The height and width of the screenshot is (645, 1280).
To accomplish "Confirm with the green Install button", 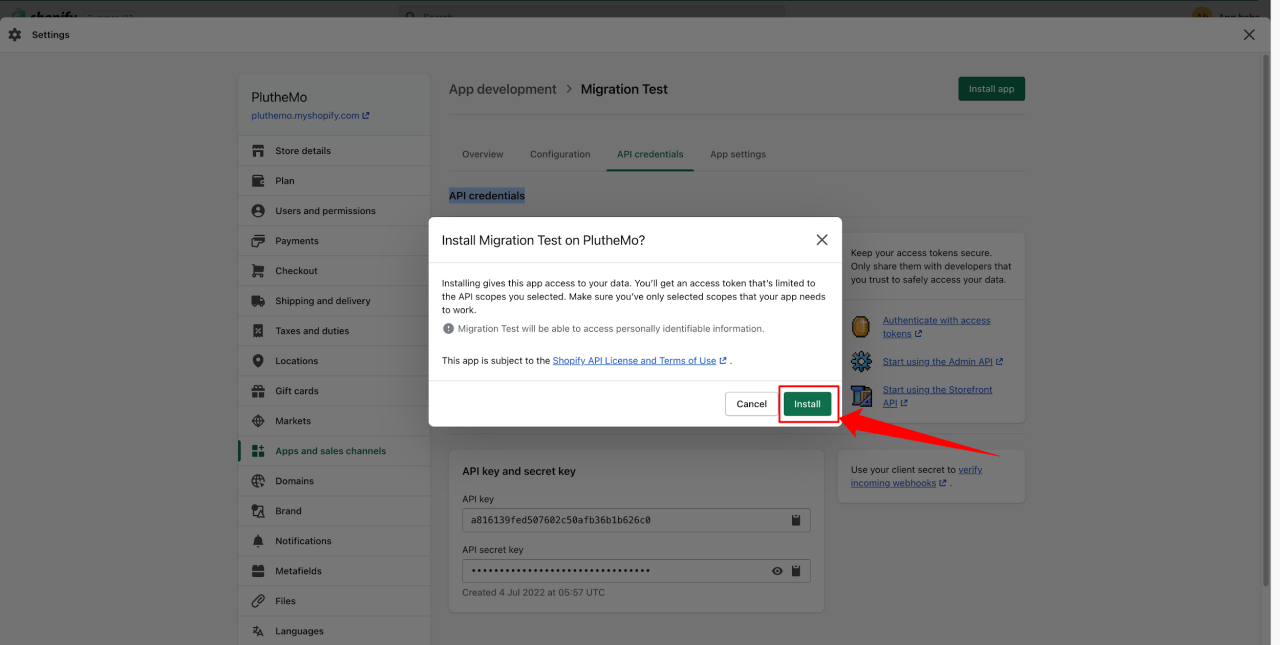I will point(807,404).
